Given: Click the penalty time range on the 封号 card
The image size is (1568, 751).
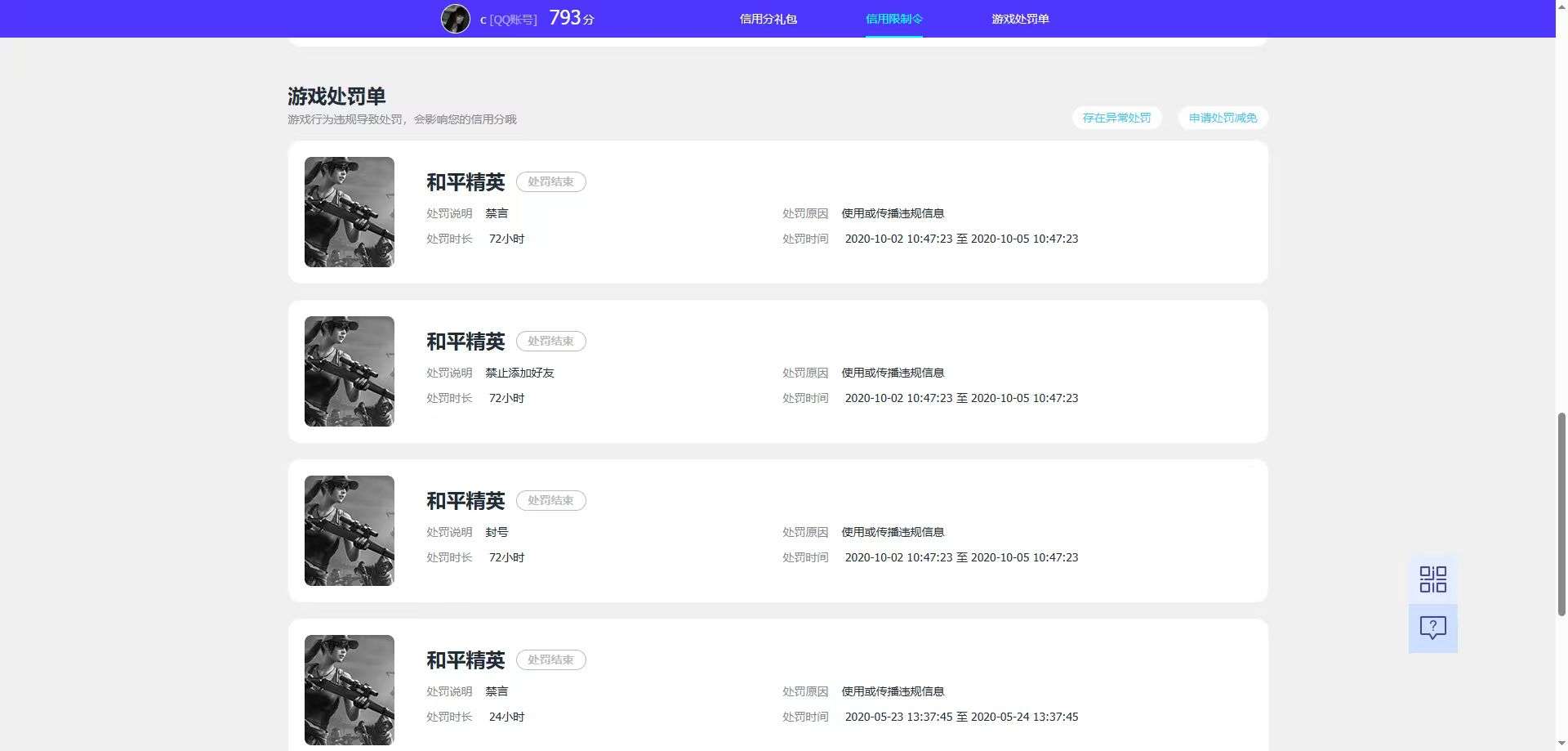Looking at the screenshot, I should click(x=961, y=557).
